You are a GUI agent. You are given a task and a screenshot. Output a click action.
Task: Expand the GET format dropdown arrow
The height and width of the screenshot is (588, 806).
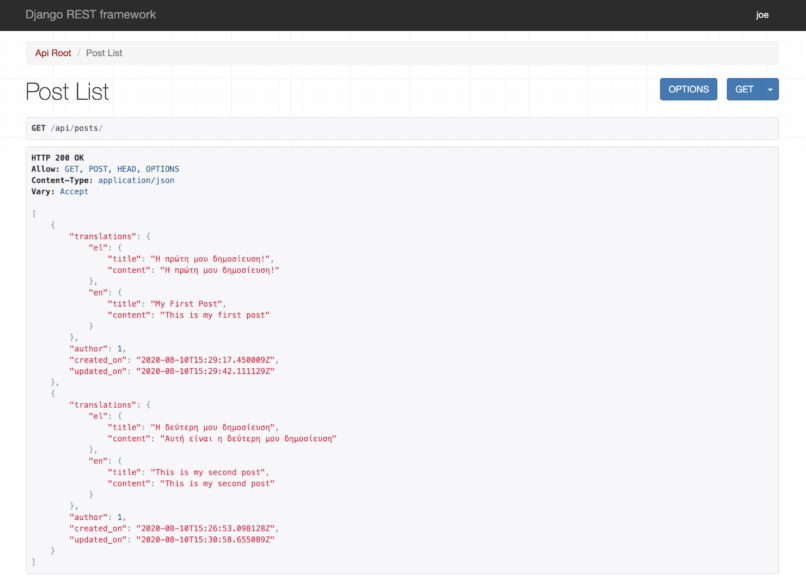770,89
